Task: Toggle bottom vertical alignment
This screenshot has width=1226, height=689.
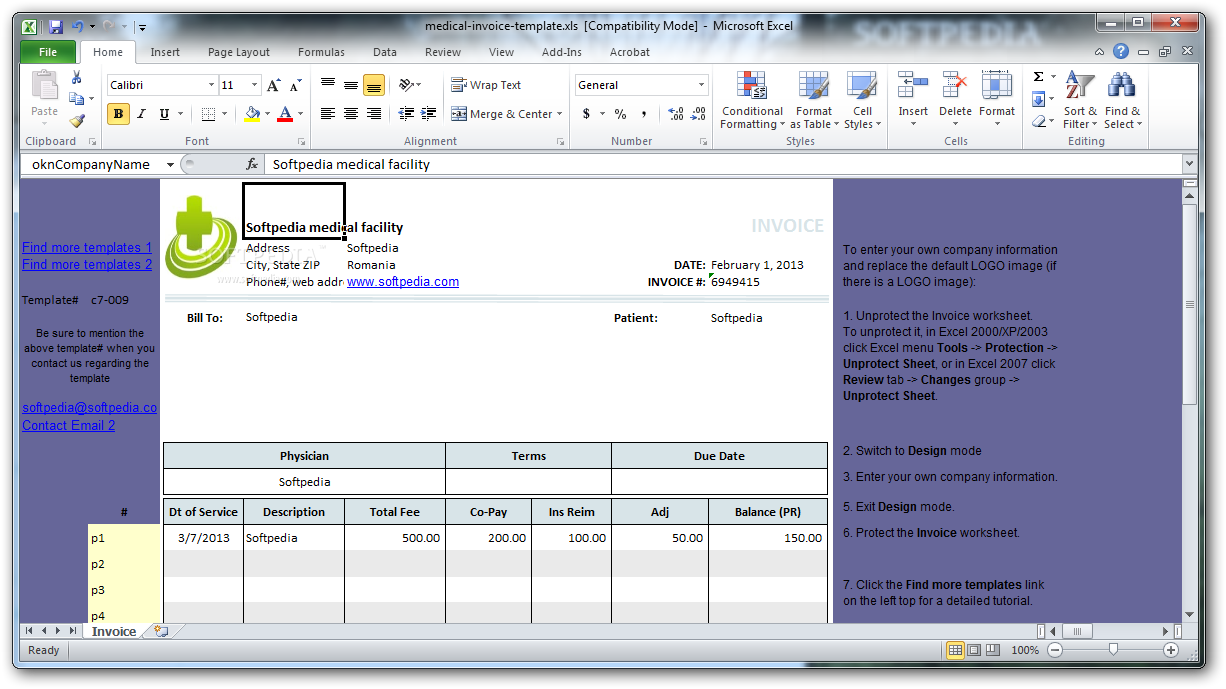Action: pos(374,85)
